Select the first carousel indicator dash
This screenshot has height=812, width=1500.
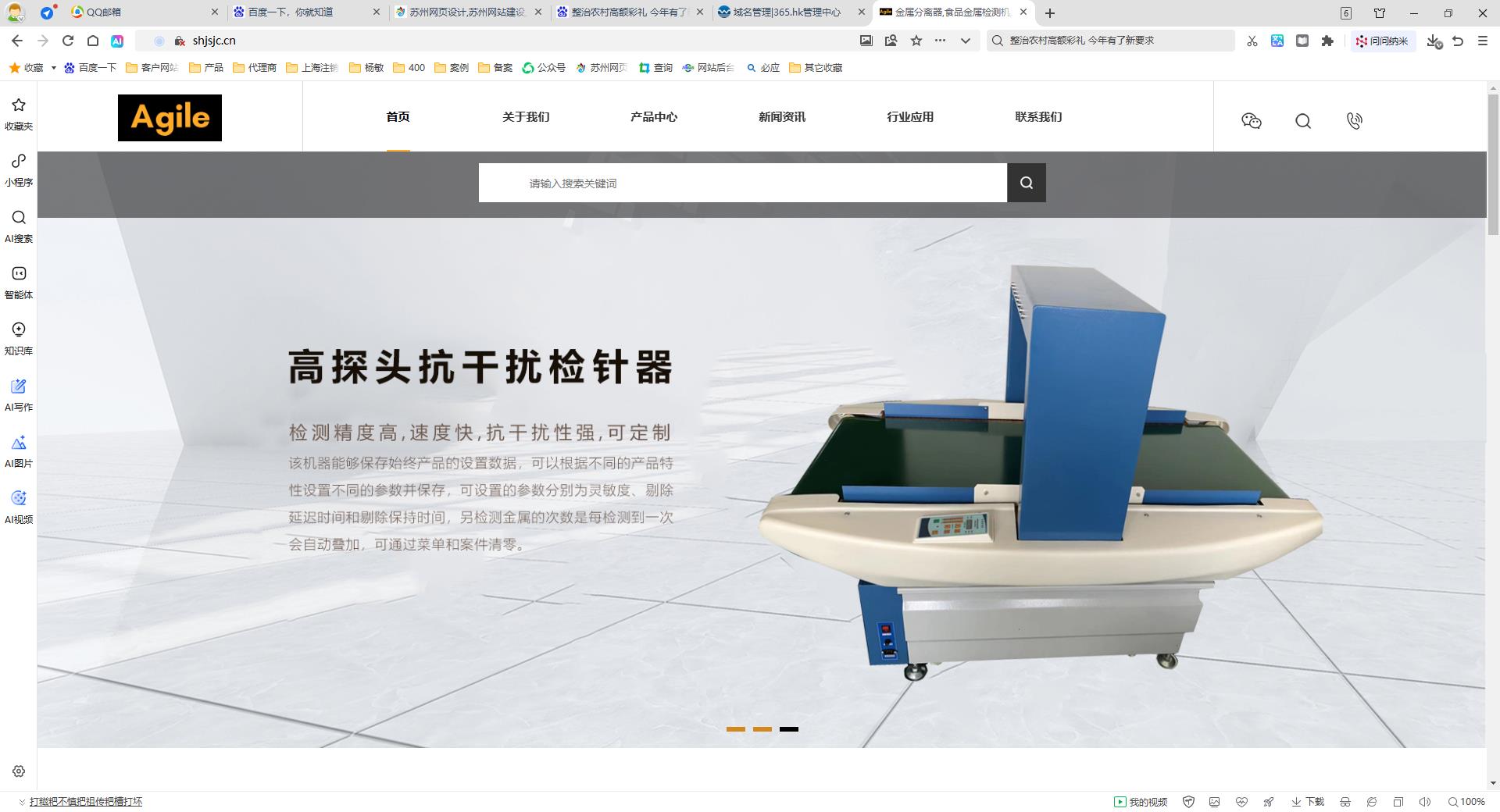coord(735,729)
